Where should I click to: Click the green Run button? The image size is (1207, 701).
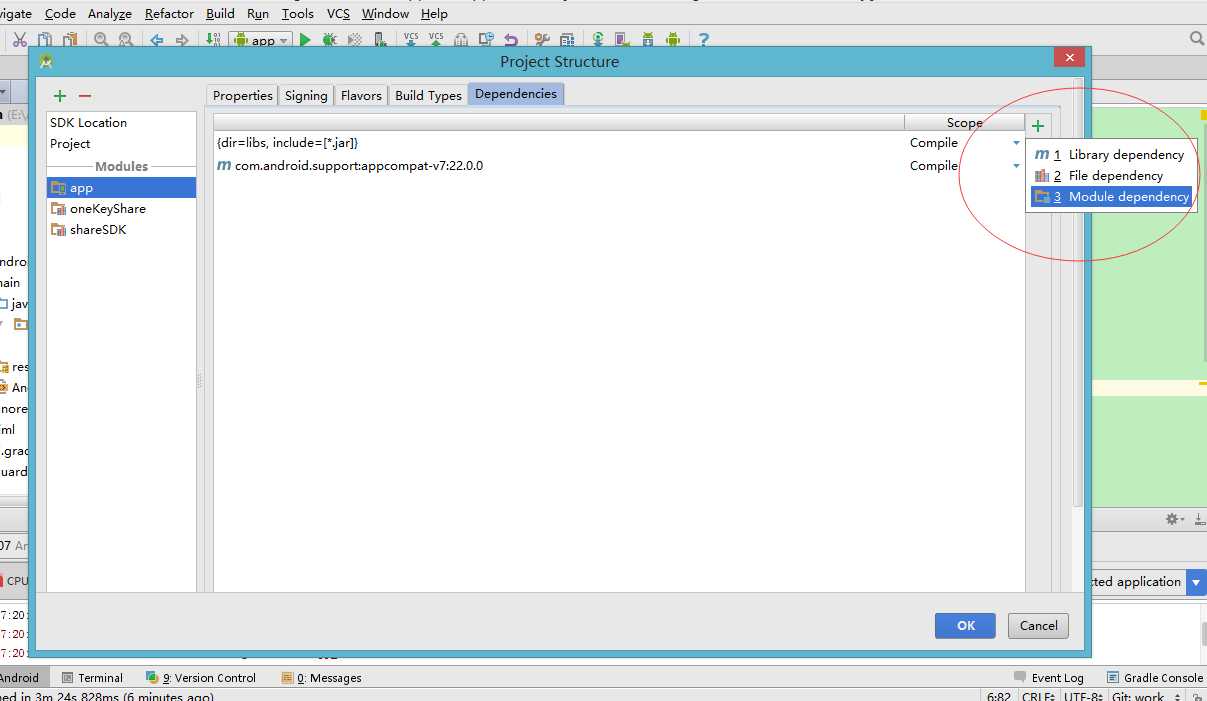[305, 40]
